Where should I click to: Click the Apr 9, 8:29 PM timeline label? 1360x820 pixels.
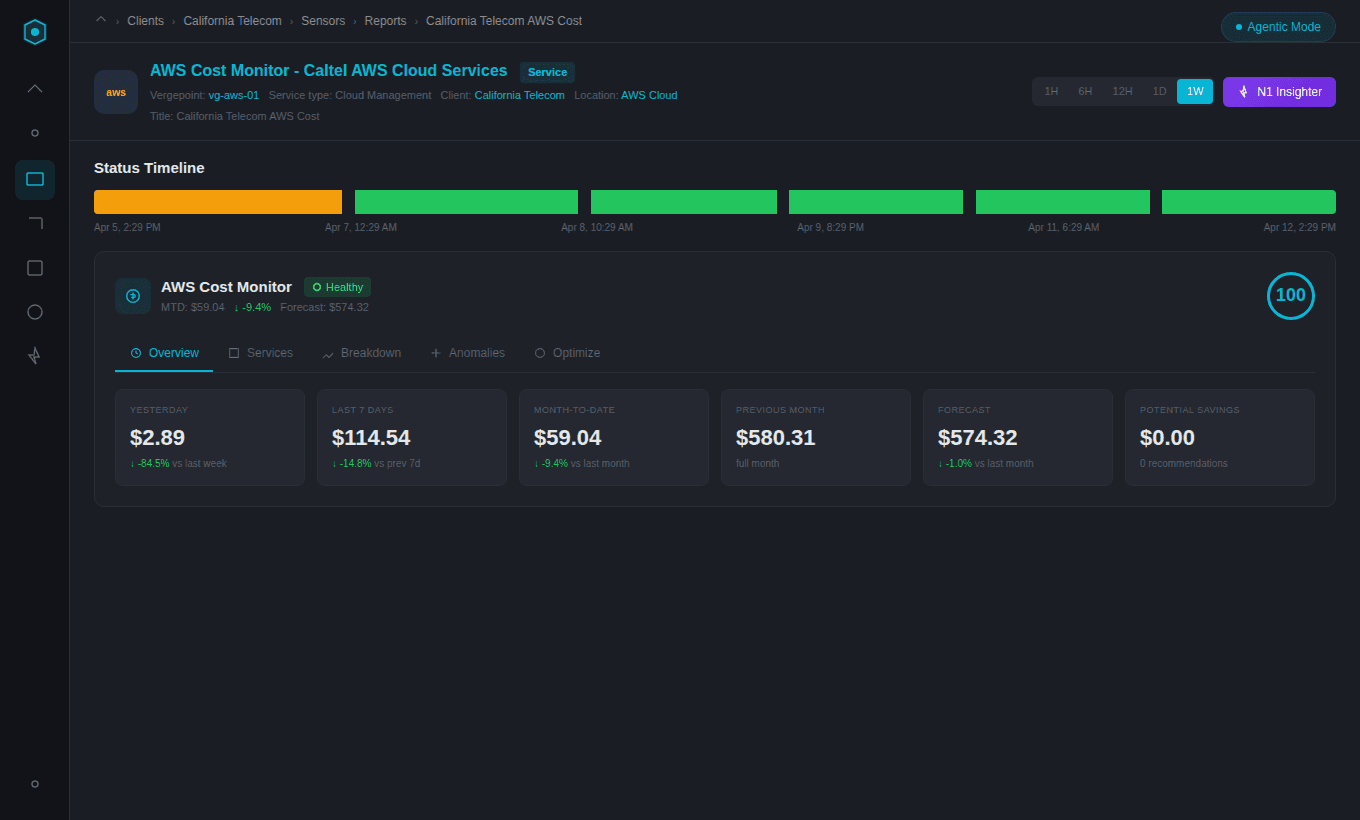coord(830,228)
